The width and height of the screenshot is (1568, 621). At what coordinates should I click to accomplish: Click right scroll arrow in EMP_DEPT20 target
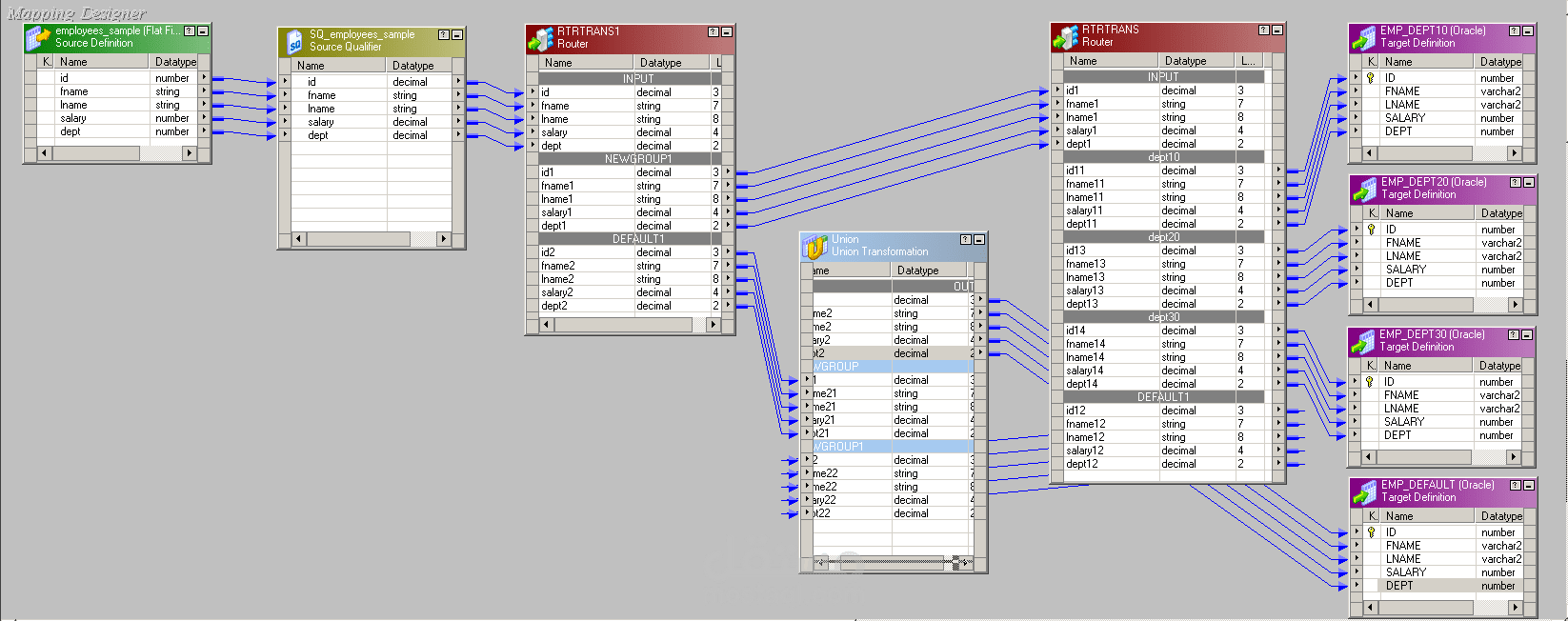click(x=1515, y=304)
